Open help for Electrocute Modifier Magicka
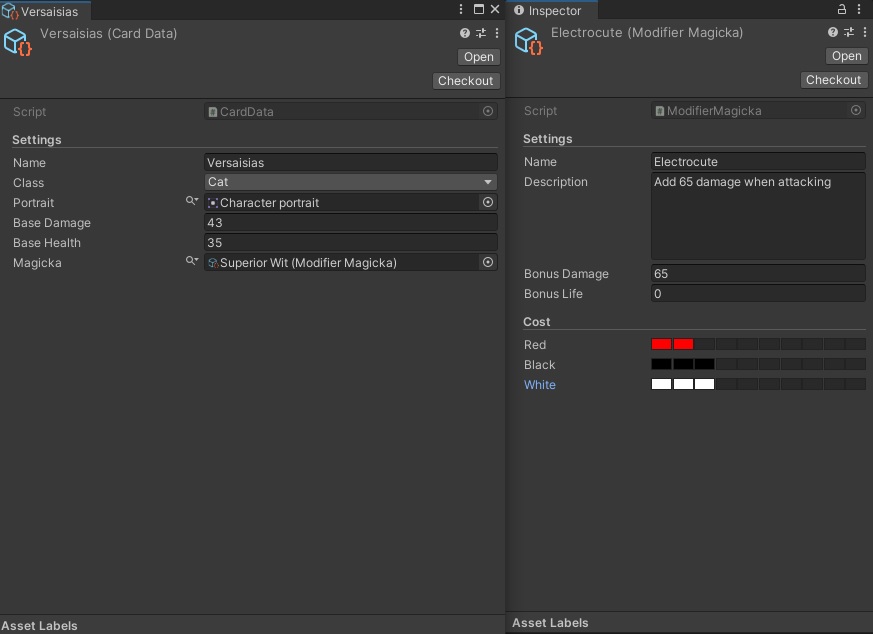The height and width of the screenshot is (634, 873). (x=833, y=33)
